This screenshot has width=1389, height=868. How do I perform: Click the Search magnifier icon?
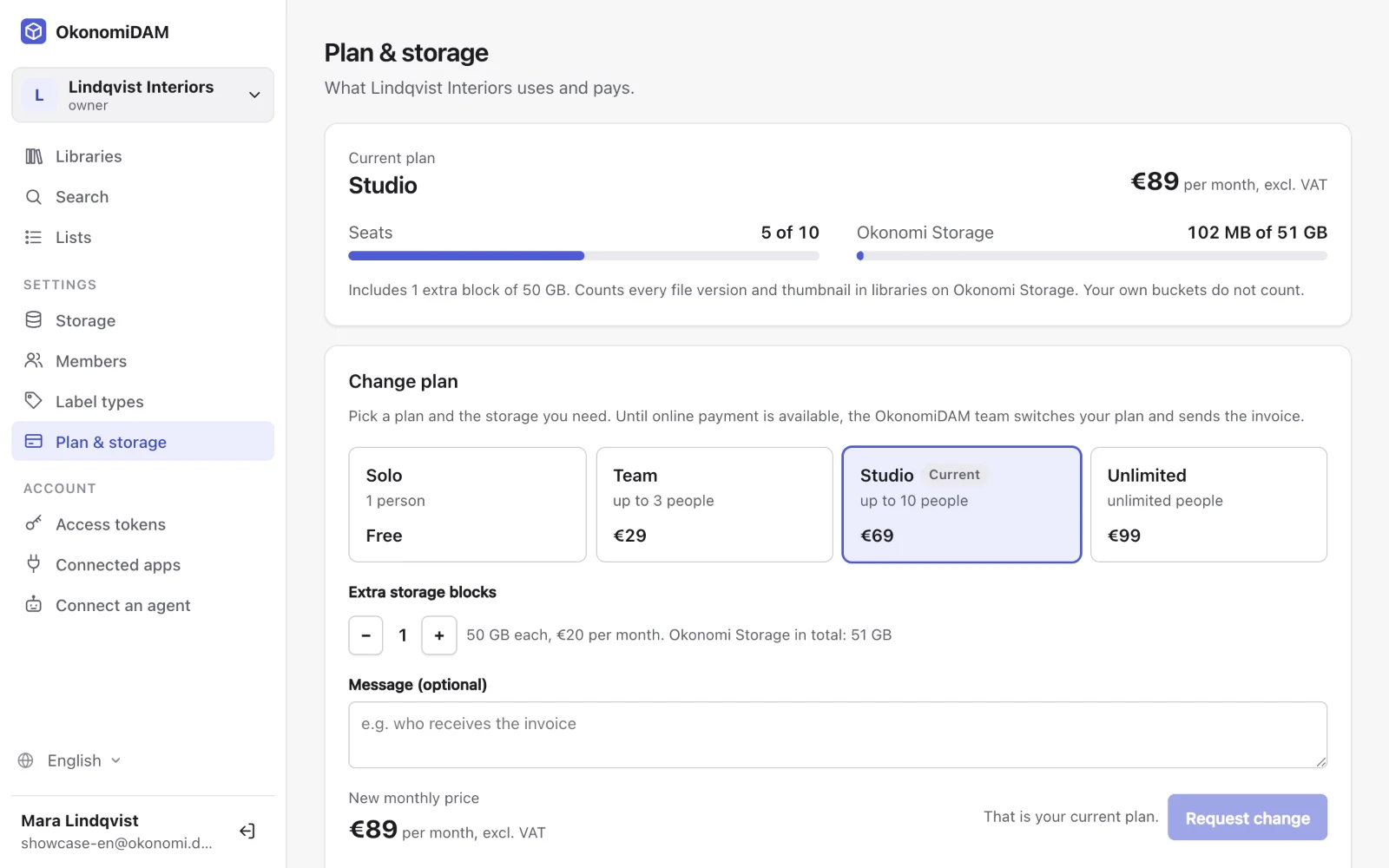point(34,197)
